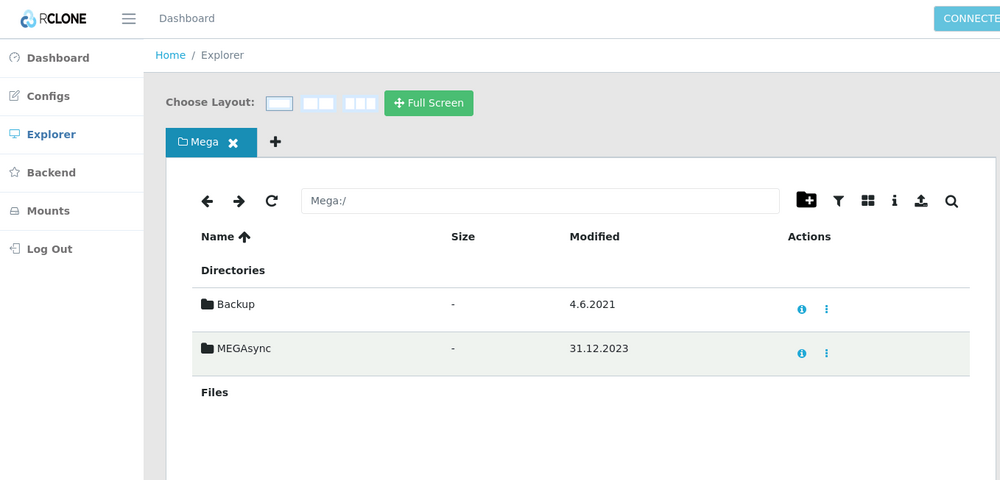The width and height of the screenshot is (1000, 480).
Task: Select three-pane layout
Action: (360, 103)
